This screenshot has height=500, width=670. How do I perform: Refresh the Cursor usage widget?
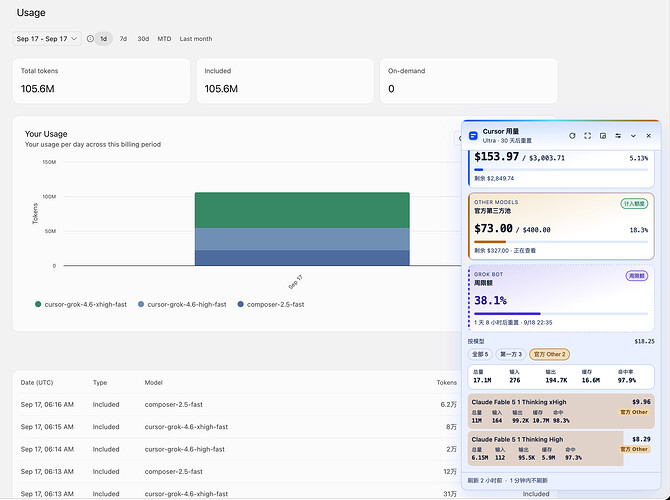572,135
